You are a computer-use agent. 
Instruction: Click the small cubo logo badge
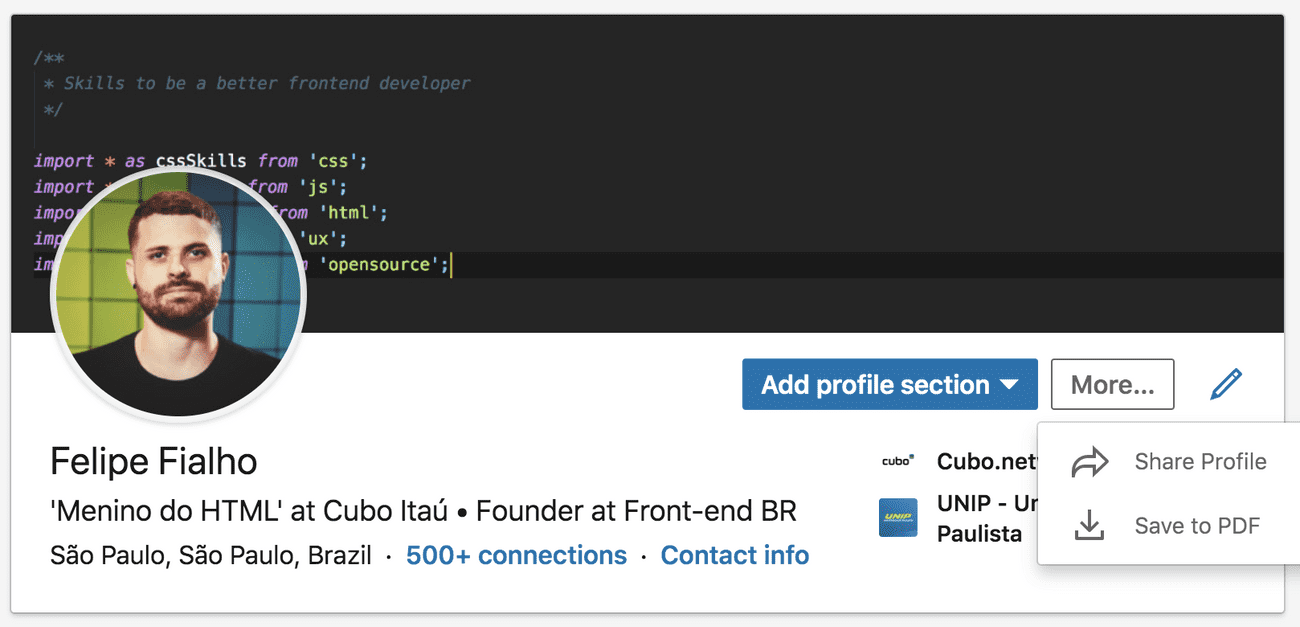point(899,461)
